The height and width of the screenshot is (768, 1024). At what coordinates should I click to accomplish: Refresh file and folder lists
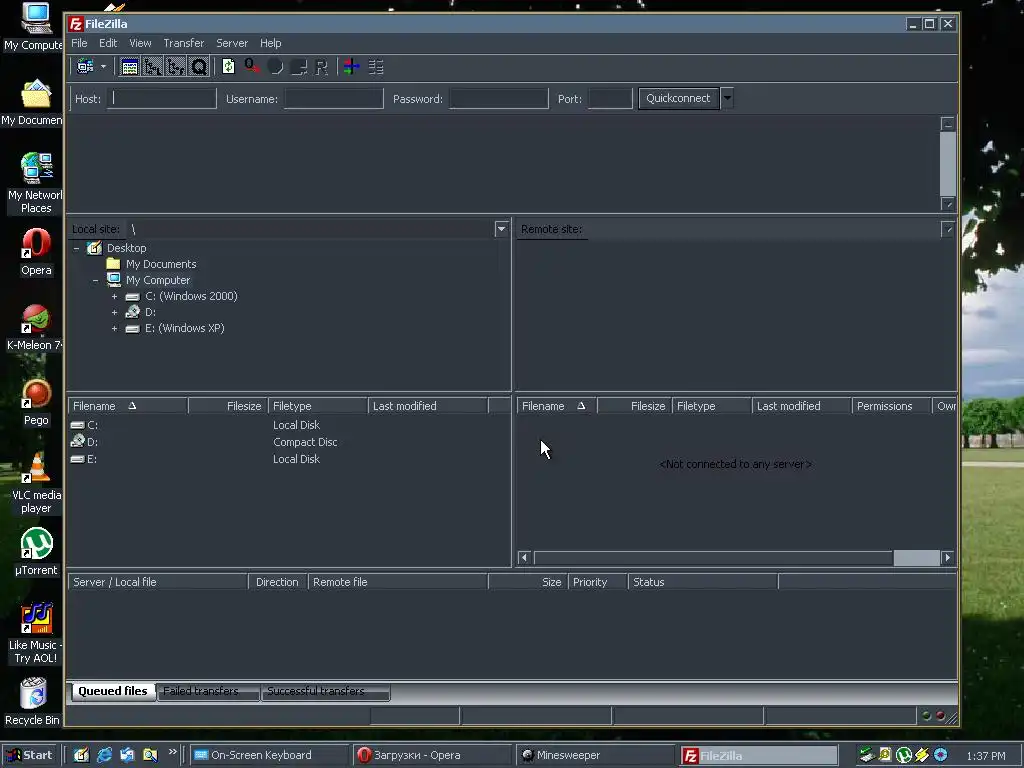click(x=228, y=67)
